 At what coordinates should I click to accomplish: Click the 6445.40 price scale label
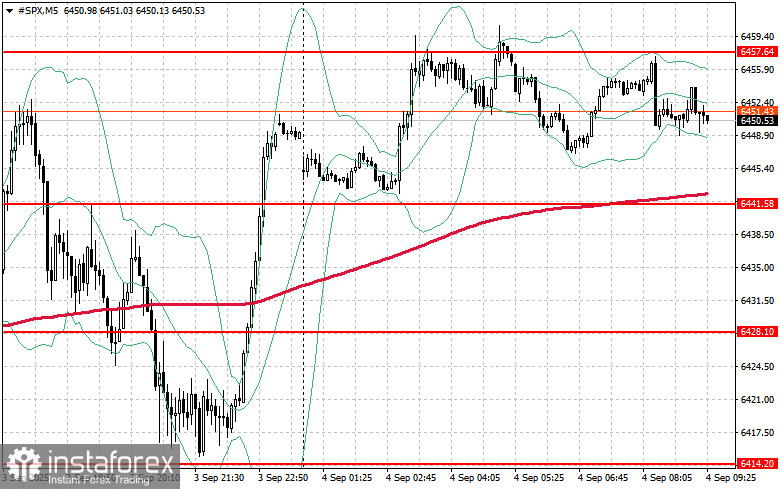(x=758, y=169)
